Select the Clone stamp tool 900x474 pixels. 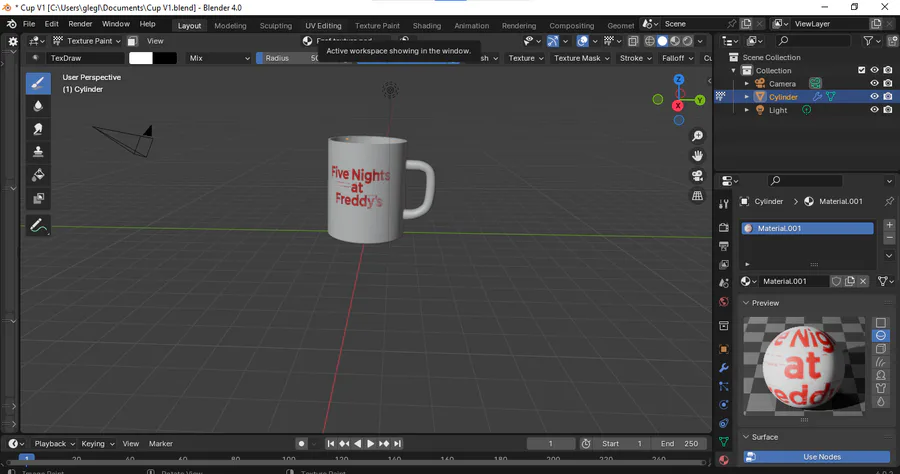(x=38, y=152)
